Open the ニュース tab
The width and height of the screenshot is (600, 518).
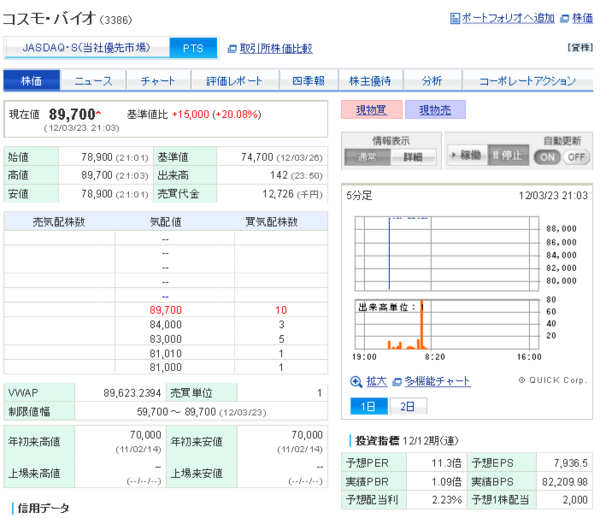pos(93,81)
